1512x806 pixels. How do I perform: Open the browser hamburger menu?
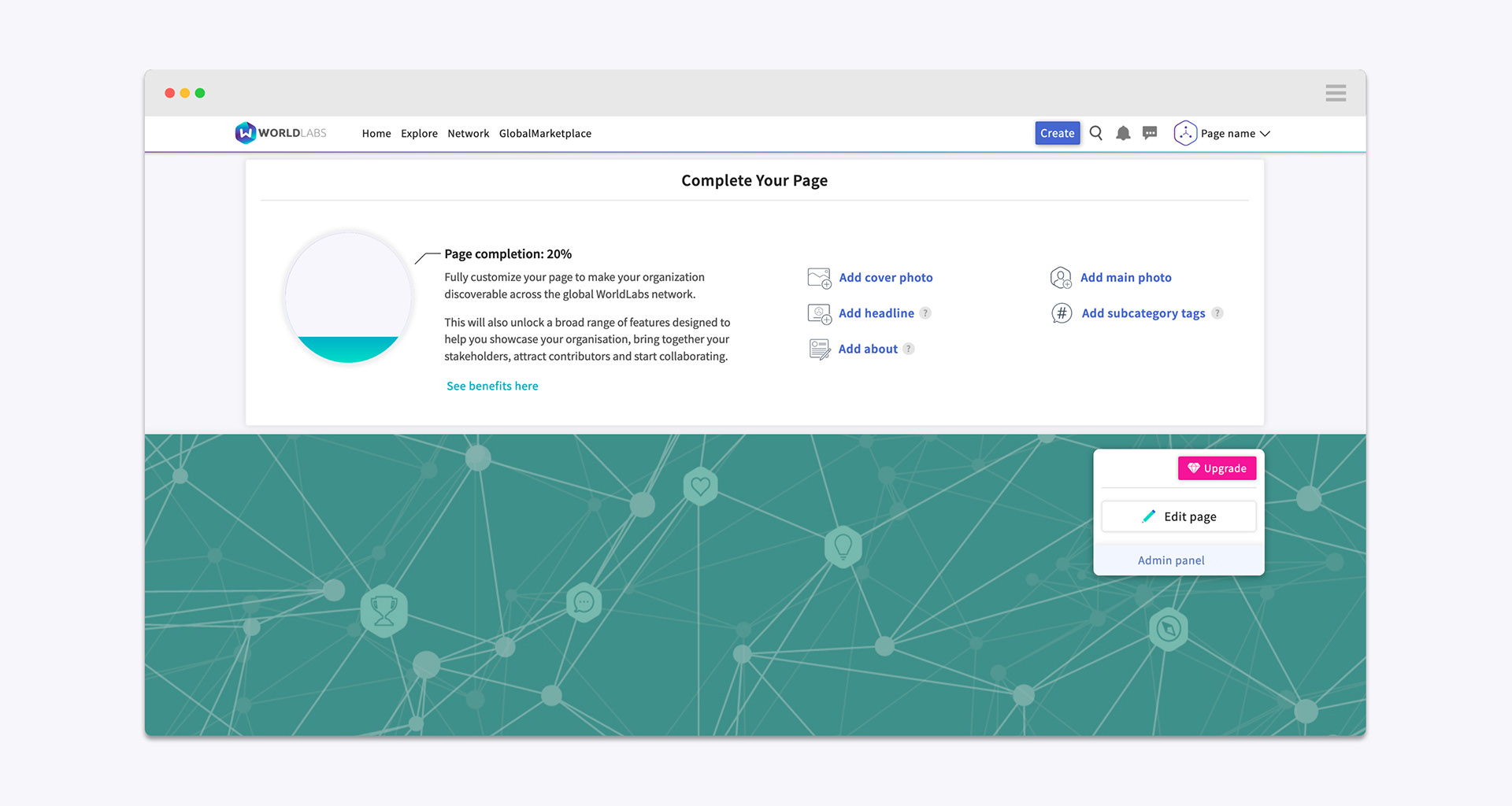point(1336,93)
